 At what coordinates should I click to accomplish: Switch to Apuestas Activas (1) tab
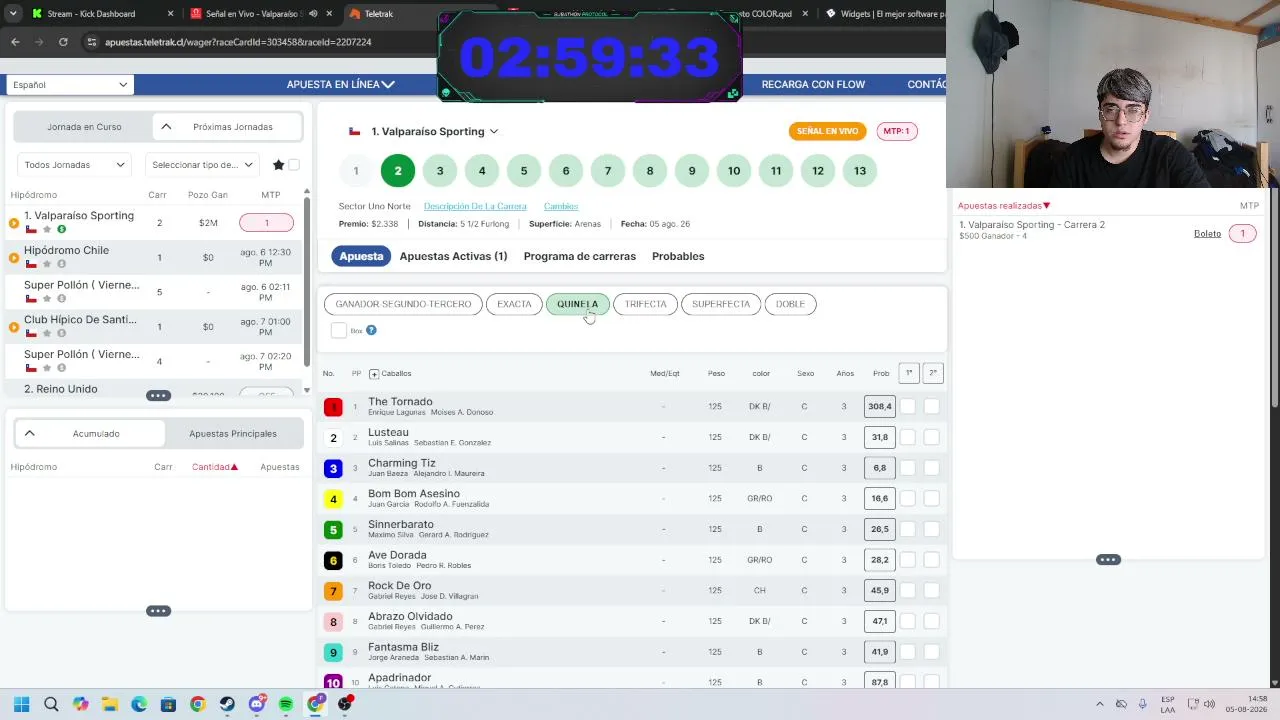coord(453,256)
